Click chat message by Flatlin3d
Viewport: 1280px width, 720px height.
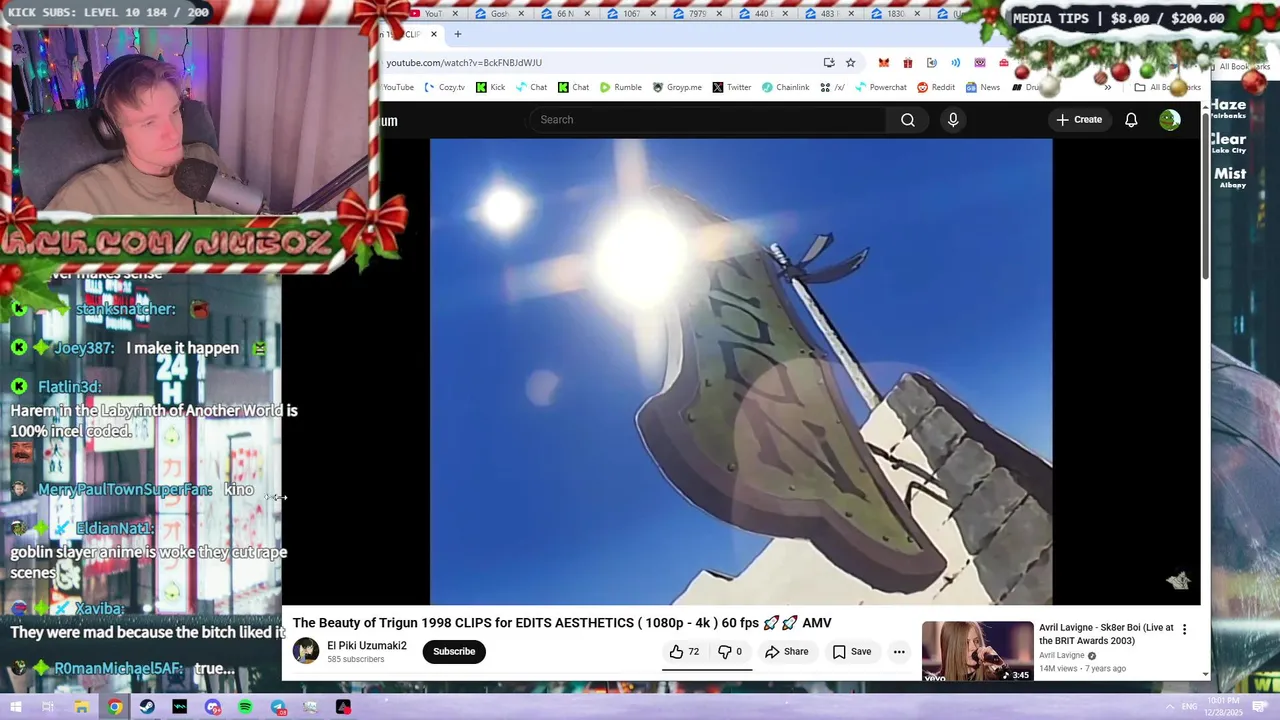[x=154, y=421]
